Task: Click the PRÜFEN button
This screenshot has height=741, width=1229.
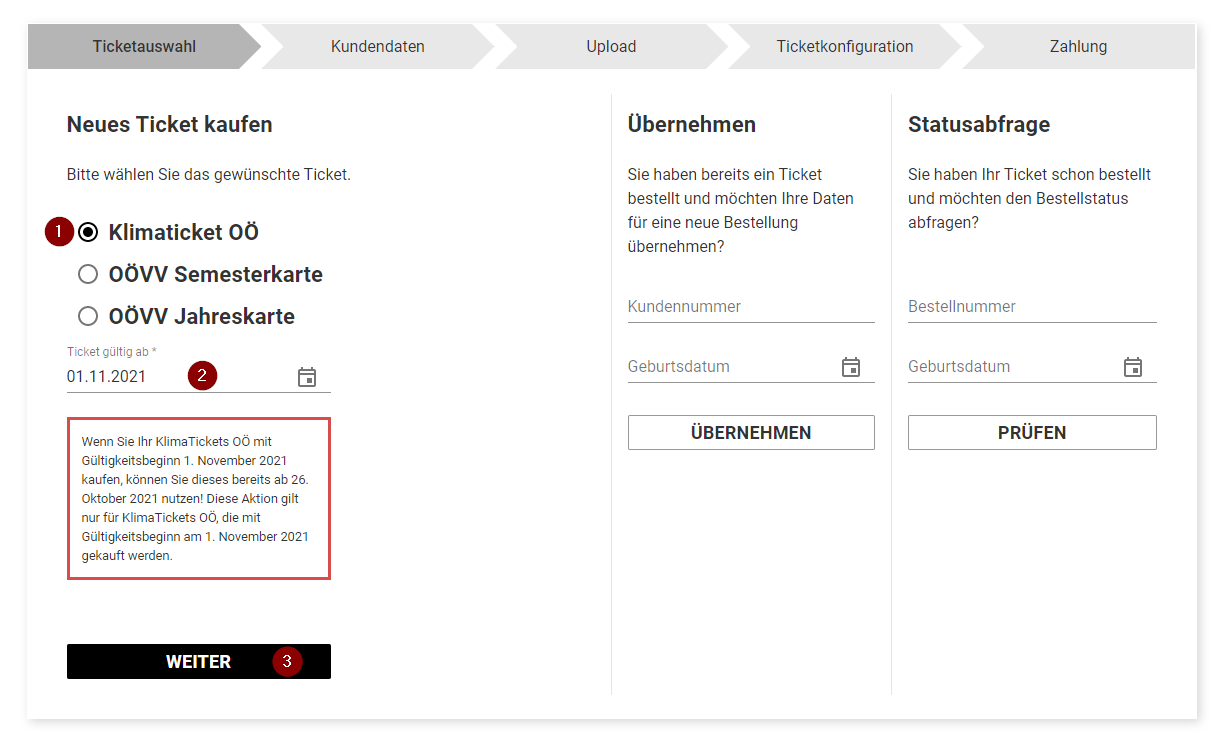Action: click(x=1032, y=433)
